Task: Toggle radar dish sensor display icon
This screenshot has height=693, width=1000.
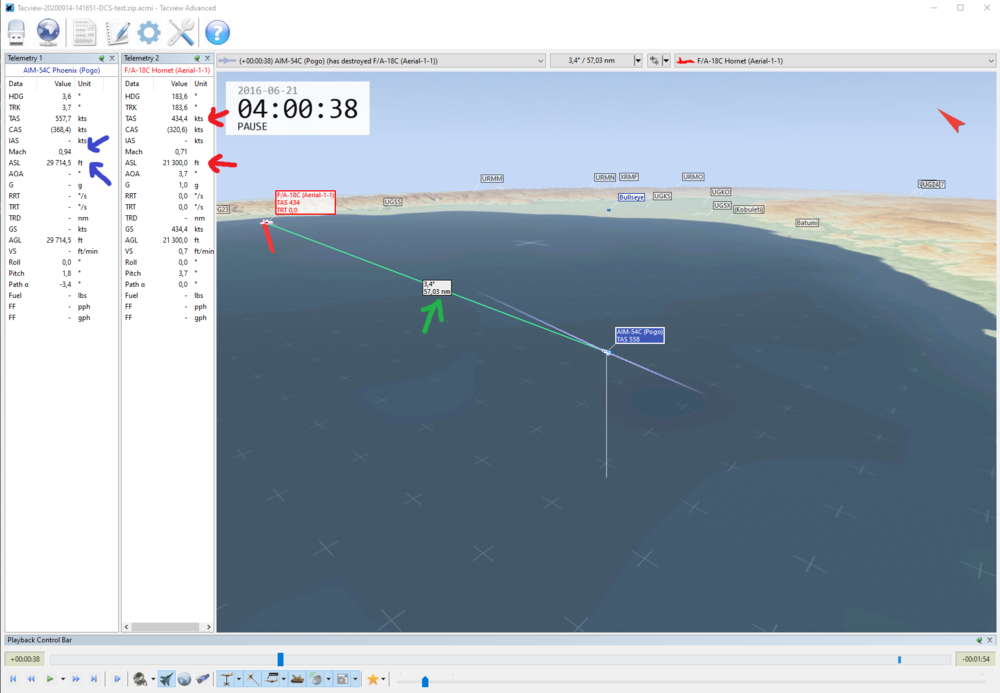Action: [316, 680]
